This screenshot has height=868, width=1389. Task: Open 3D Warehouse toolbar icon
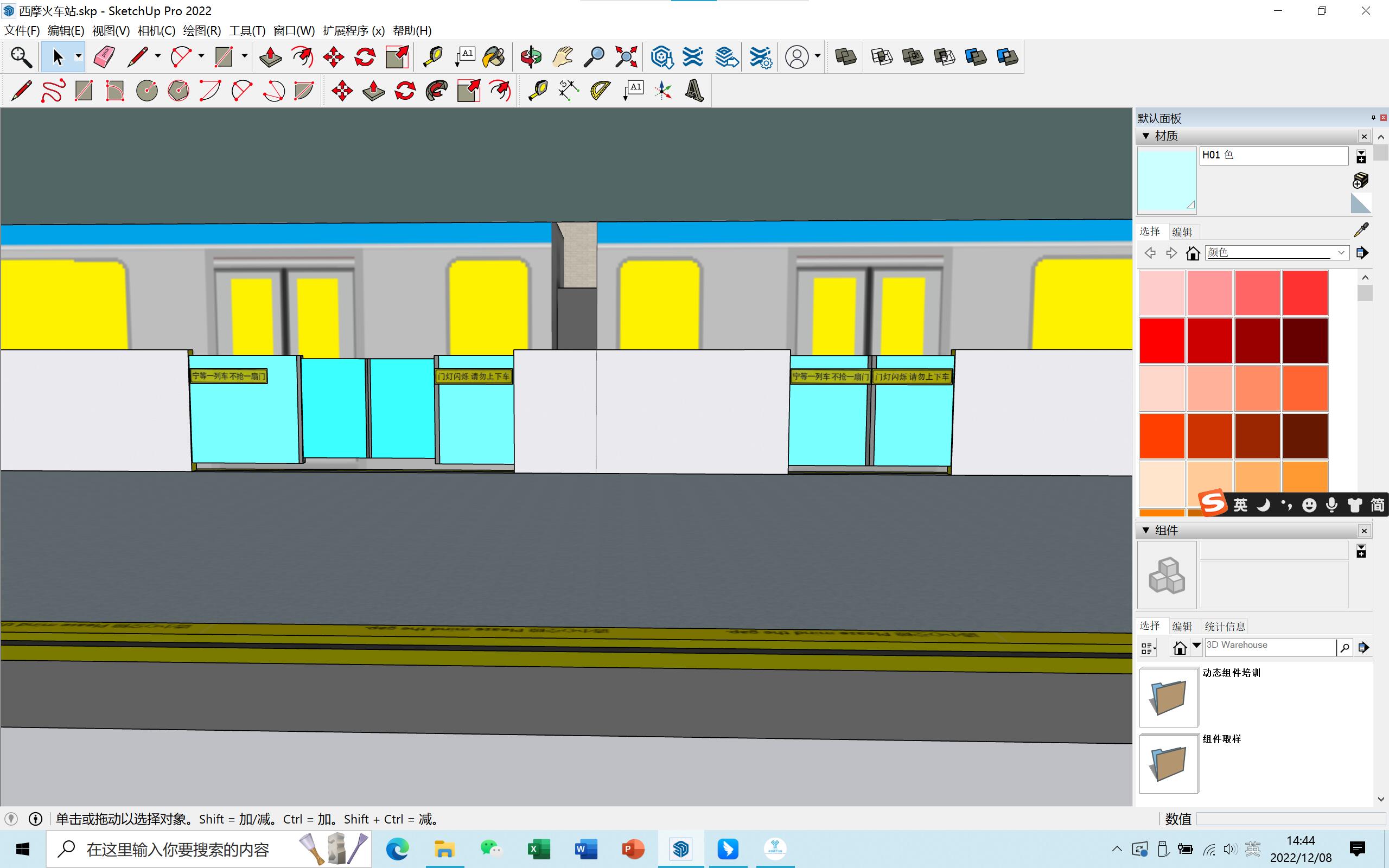click(x=661, y=57)
